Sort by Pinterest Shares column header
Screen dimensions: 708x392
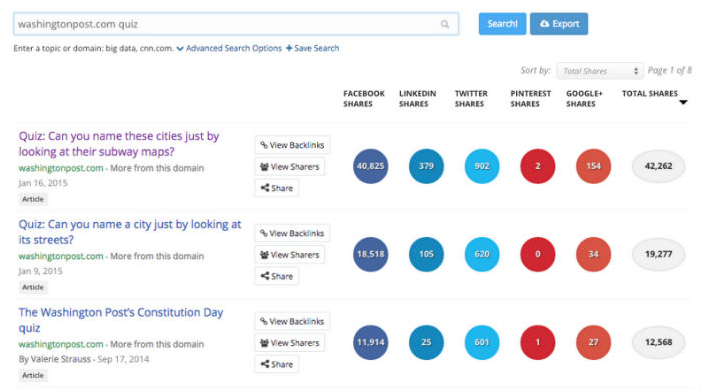pos(531,98)
